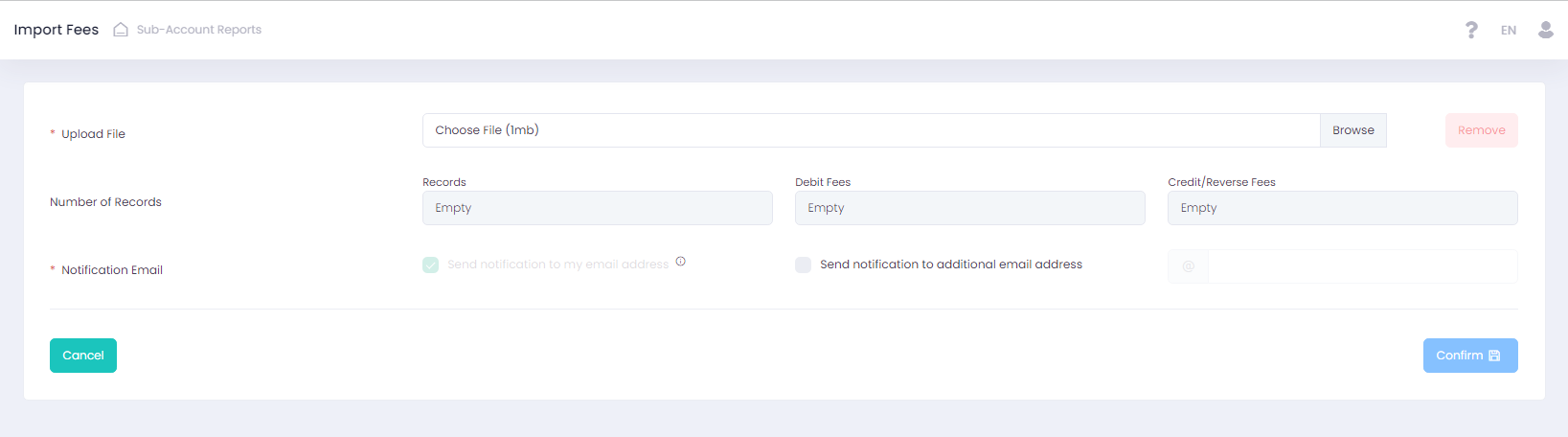Screen dimensions: 1568x437
Task: Click the Choose File (1mb) field
Action: (870, 130)
